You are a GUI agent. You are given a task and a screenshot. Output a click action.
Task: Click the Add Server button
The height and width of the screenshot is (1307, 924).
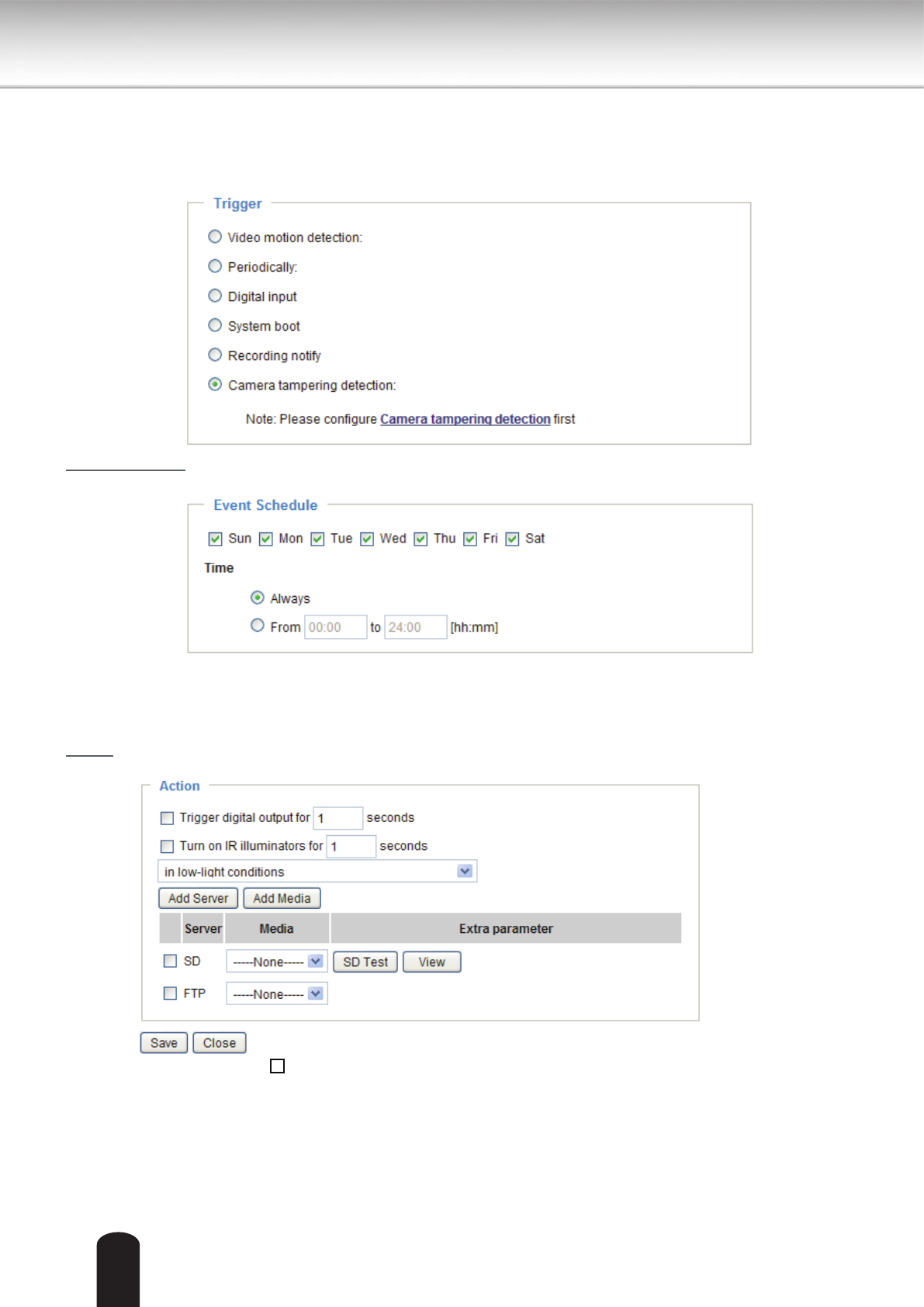(x=198, y=898)
